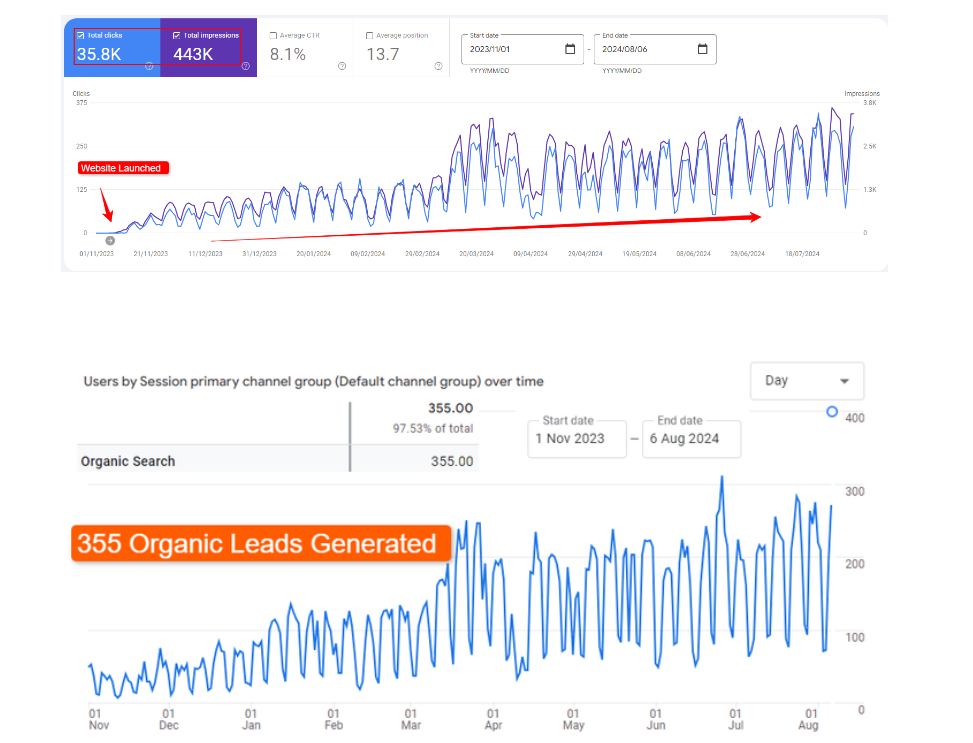Open help icon on Total impressions card
Viewport: 973px width, 743px height.
coord(246,66)
